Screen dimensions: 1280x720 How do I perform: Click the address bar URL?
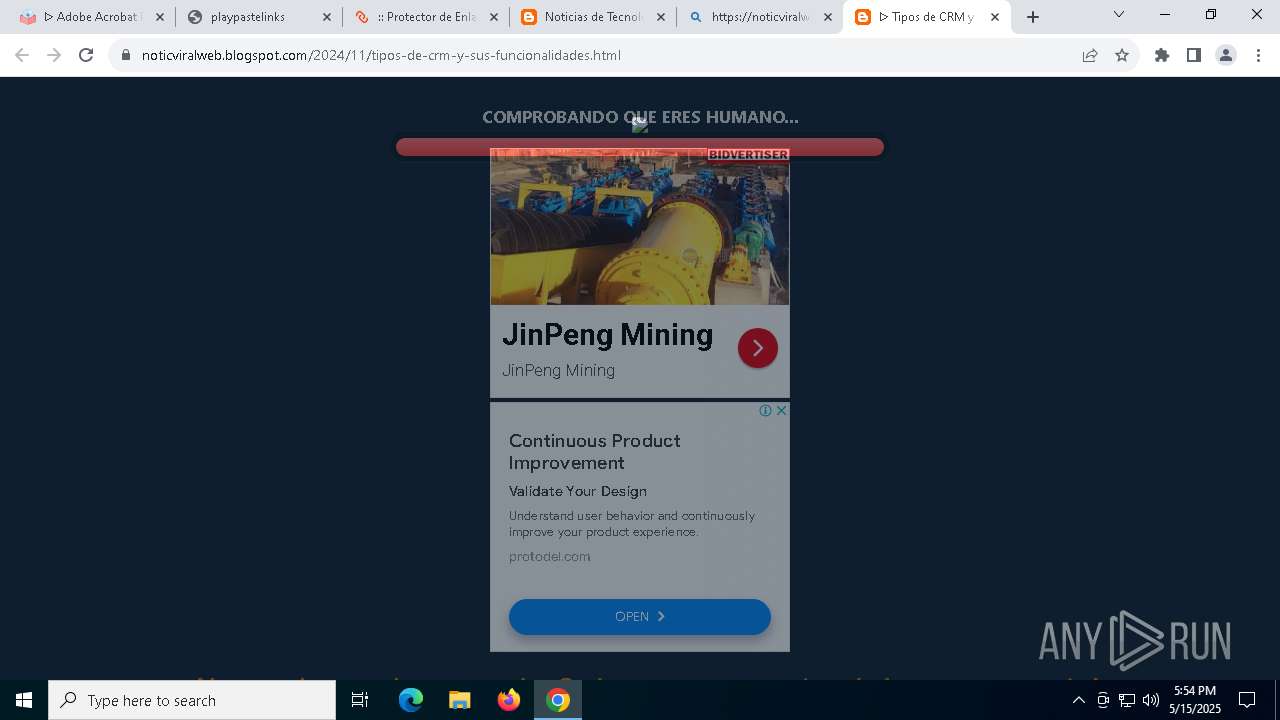click(381, 55)
